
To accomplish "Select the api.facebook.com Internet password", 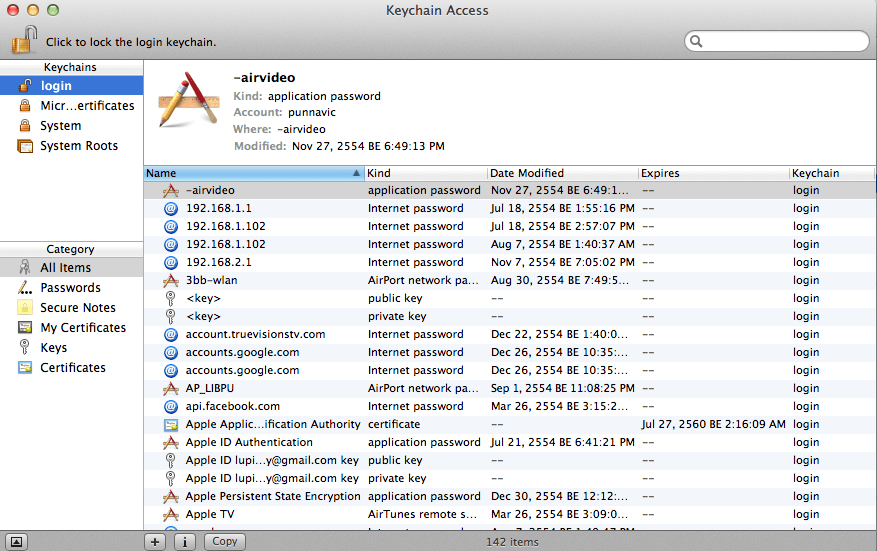I will click(x=232, y=406).
